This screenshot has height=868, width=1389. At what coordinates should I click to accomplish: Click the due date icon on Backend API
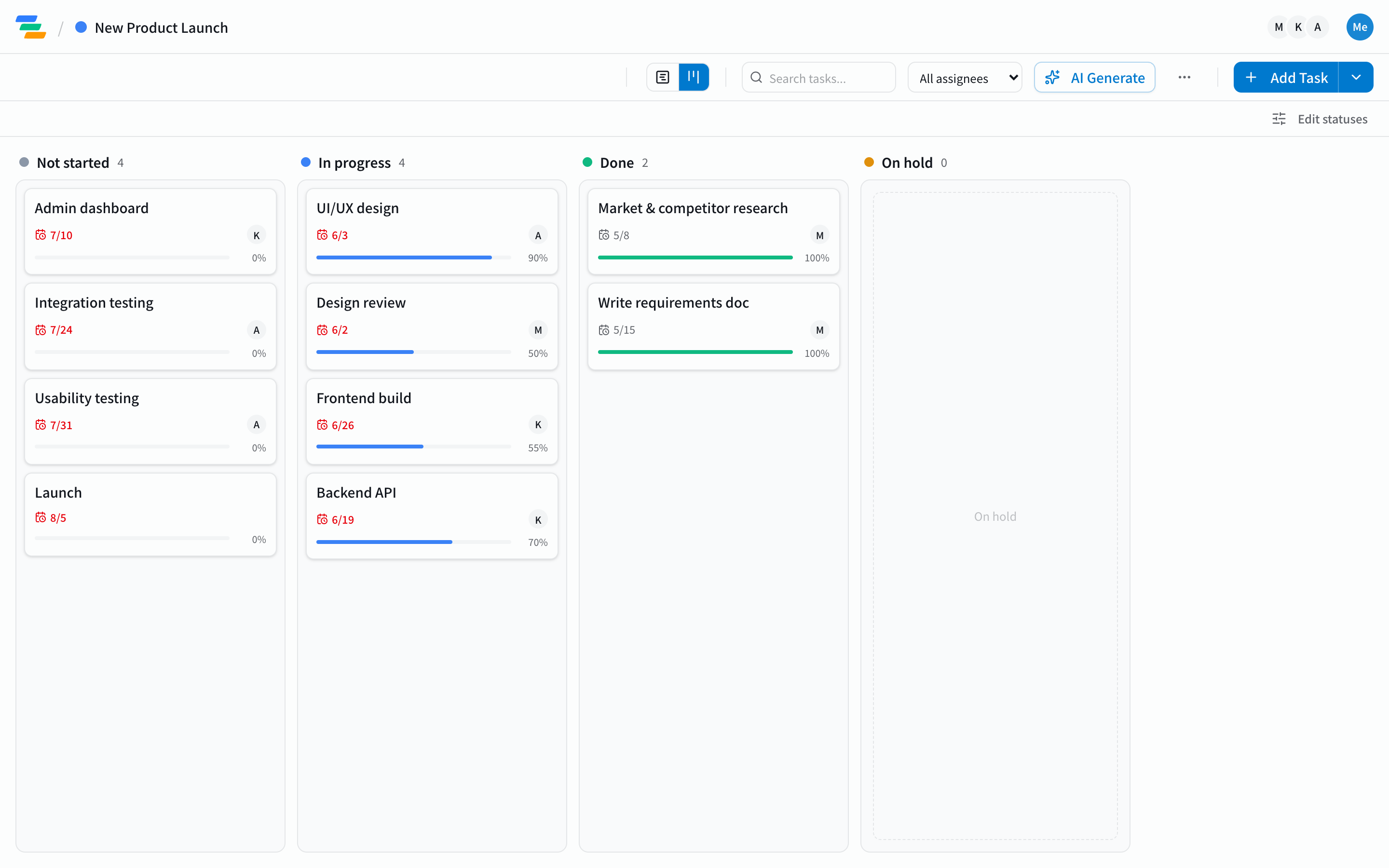tap(323, 519)
